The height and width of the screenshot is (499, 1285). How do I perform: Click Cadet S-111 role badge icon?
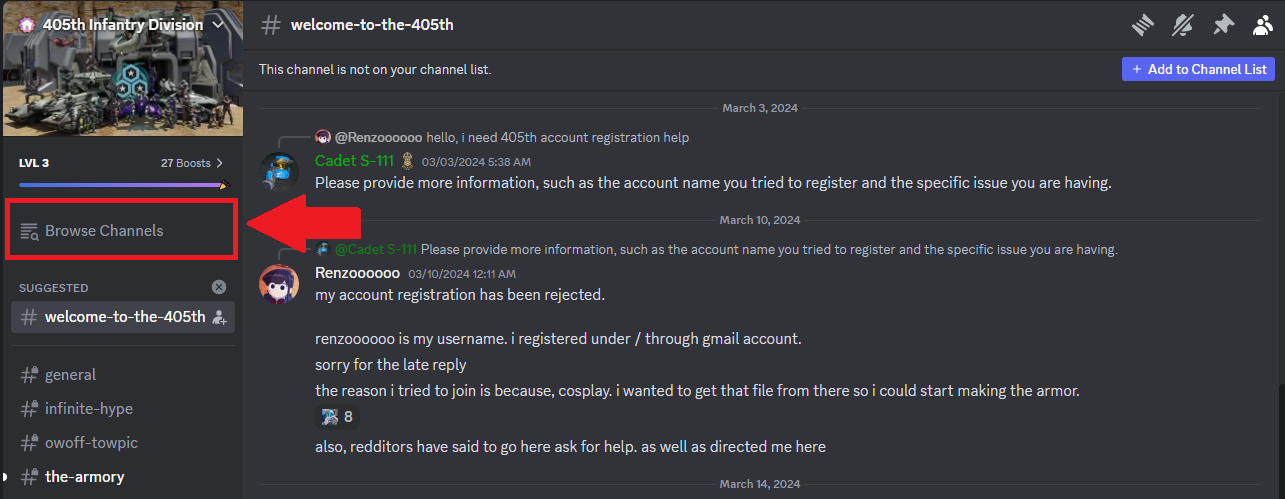[408, 160]
